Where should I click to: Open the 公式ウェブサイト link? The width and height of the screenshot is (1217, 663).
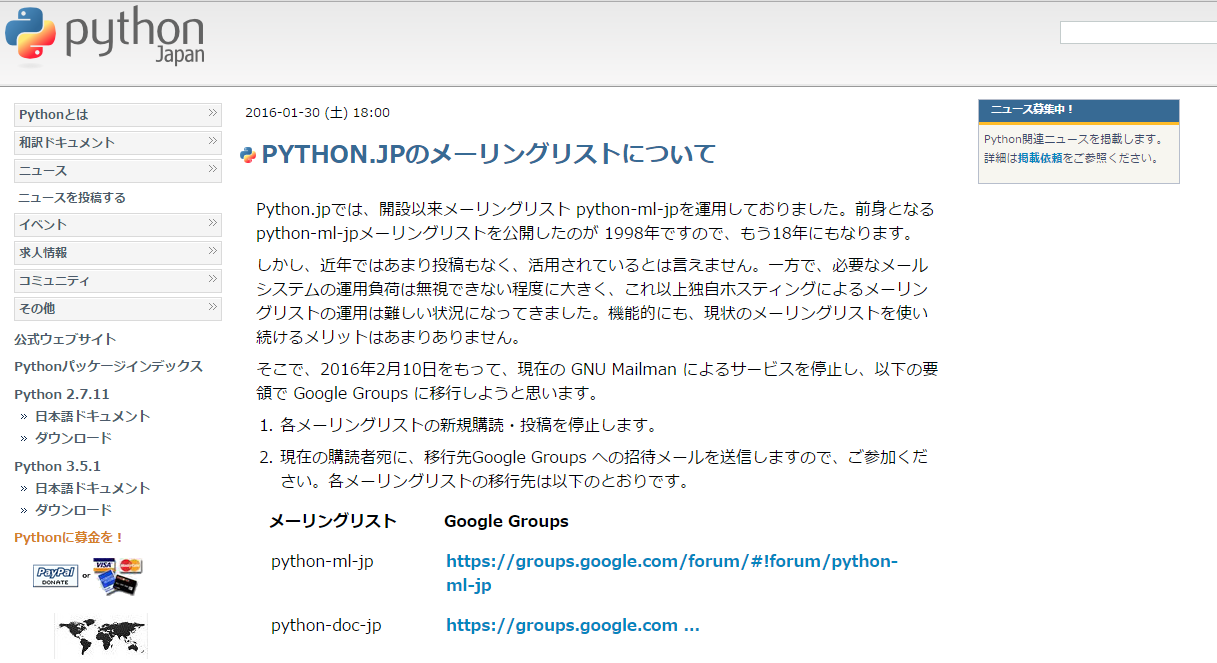tap(65, 339)
